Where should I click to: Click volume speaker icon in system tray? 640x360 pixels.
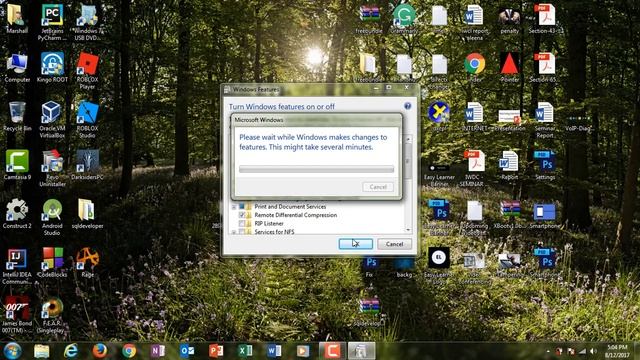pyautogui.click(x=593, y=351)
